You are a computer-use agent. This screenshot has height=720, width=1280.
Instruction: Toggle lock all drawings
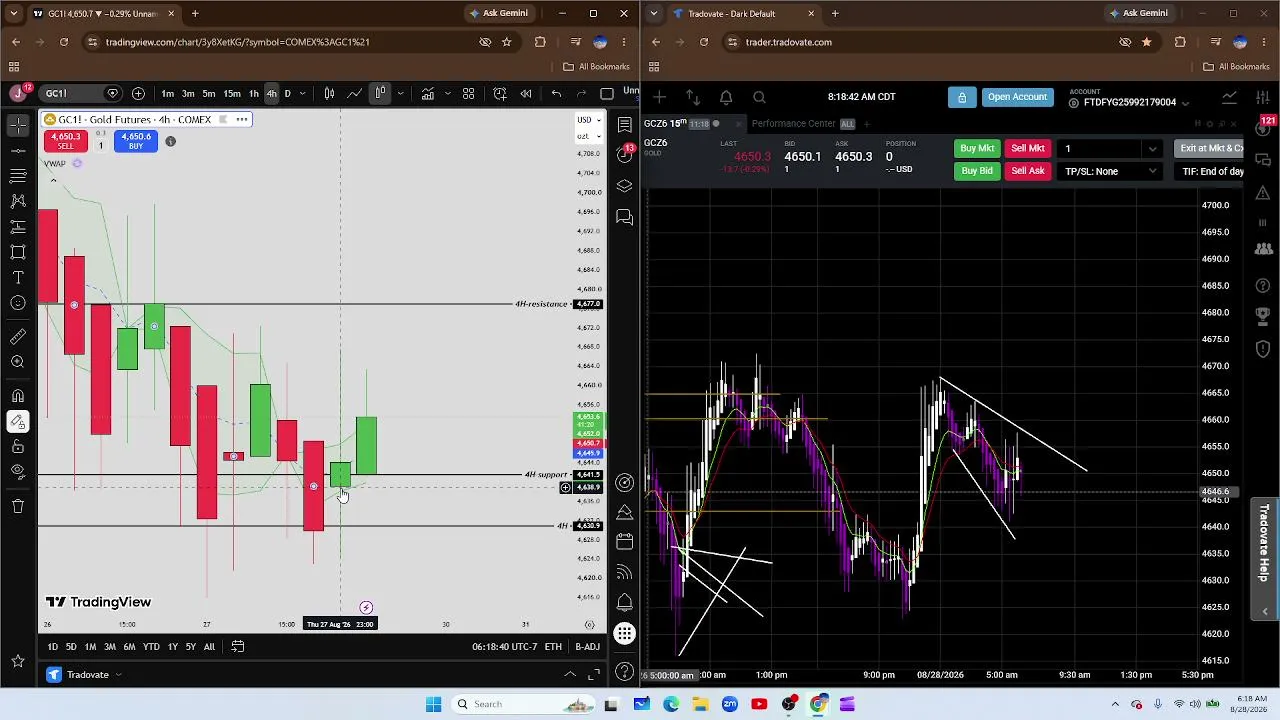[x=18, y=446]
